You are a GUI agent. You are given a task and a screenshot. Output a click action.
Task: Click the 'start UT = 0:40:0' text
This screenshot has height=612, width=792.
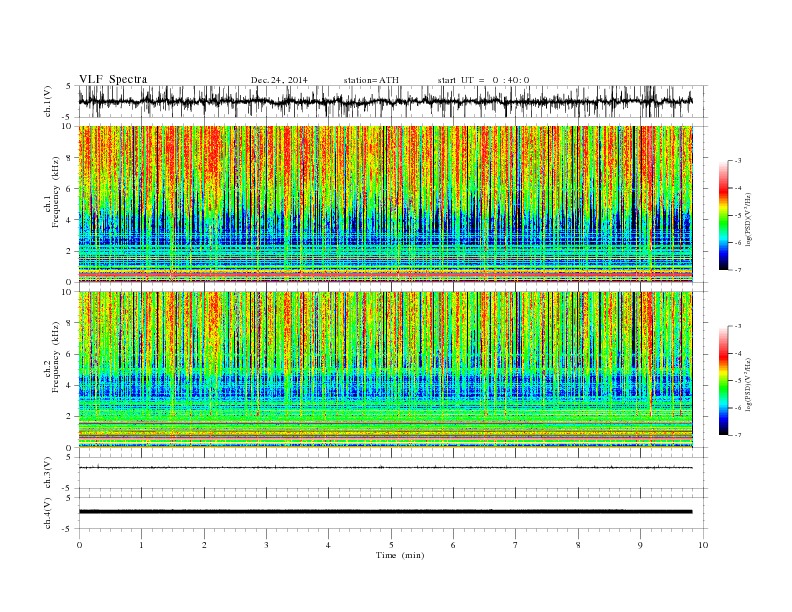point(483,80)
